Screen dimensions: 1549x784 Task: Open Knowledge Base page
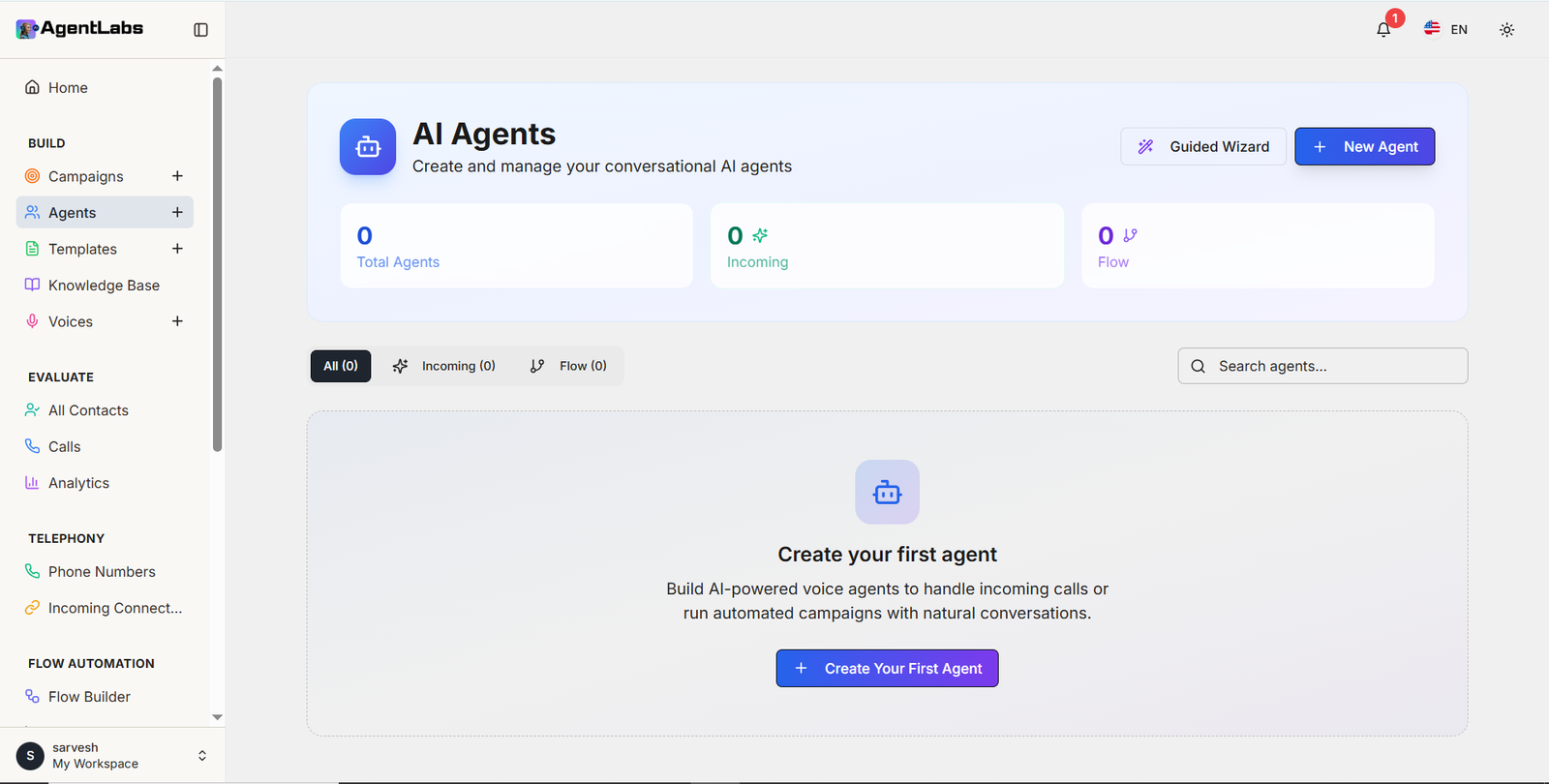point(105,286)
